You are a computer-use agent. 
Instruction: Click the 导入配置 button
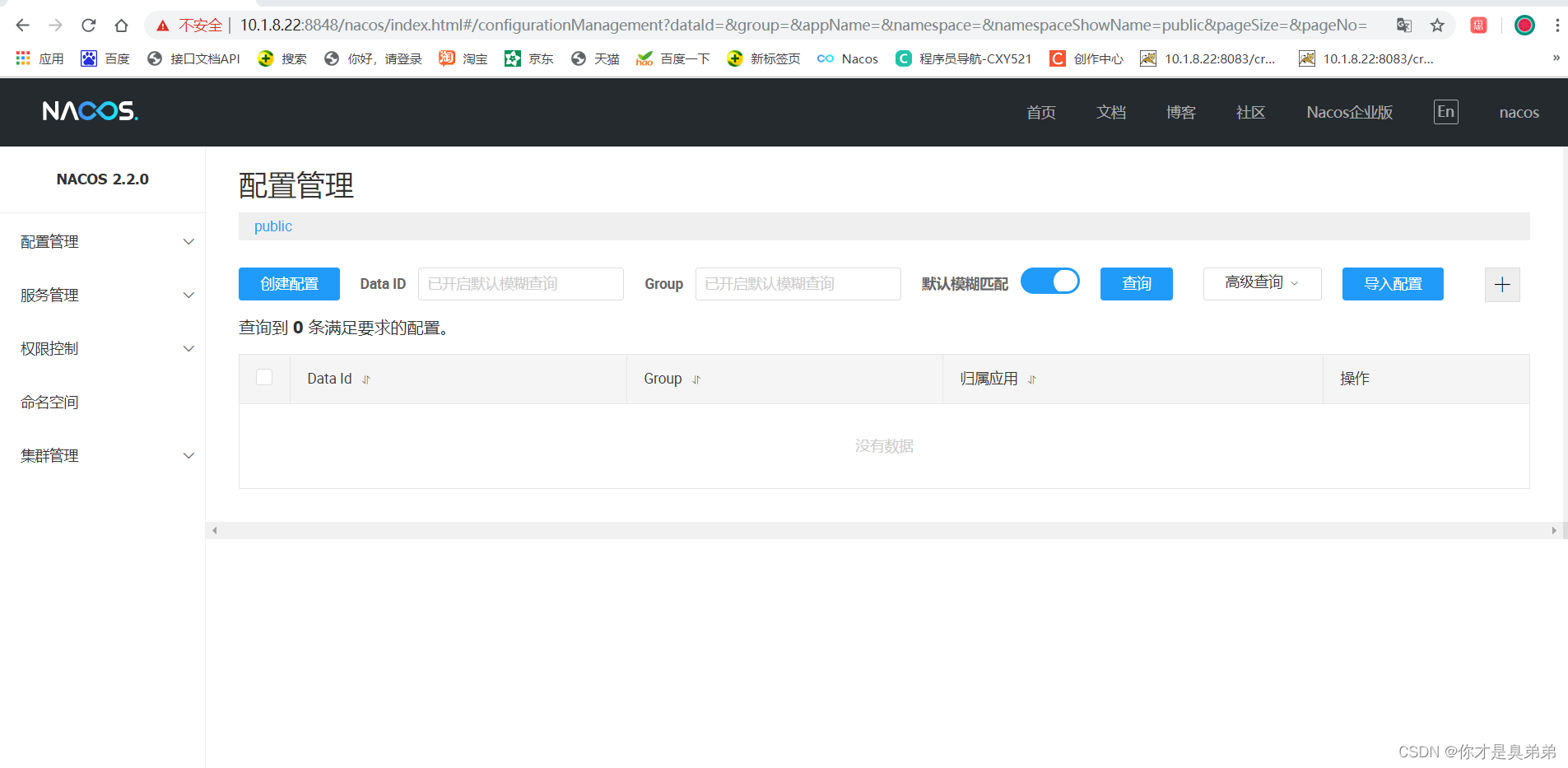coord(1393,284)
